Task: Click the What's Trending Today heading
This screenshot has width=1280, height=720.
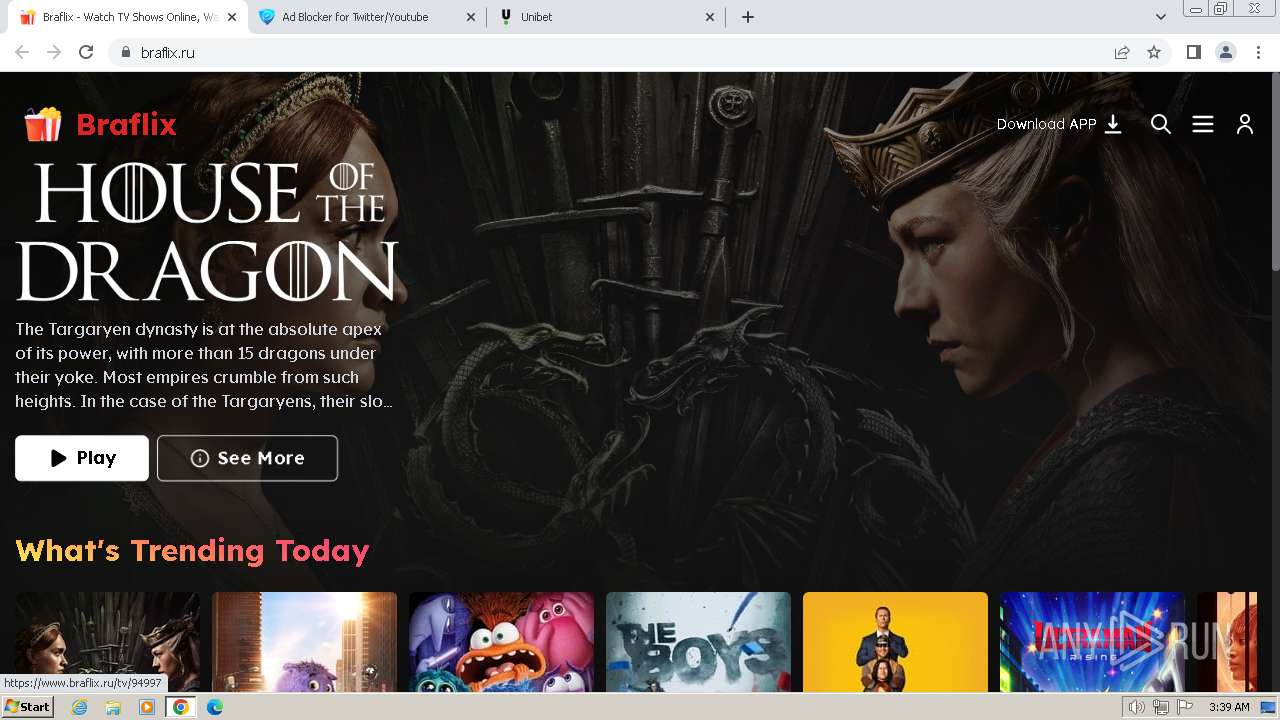Action: [192, 551]
